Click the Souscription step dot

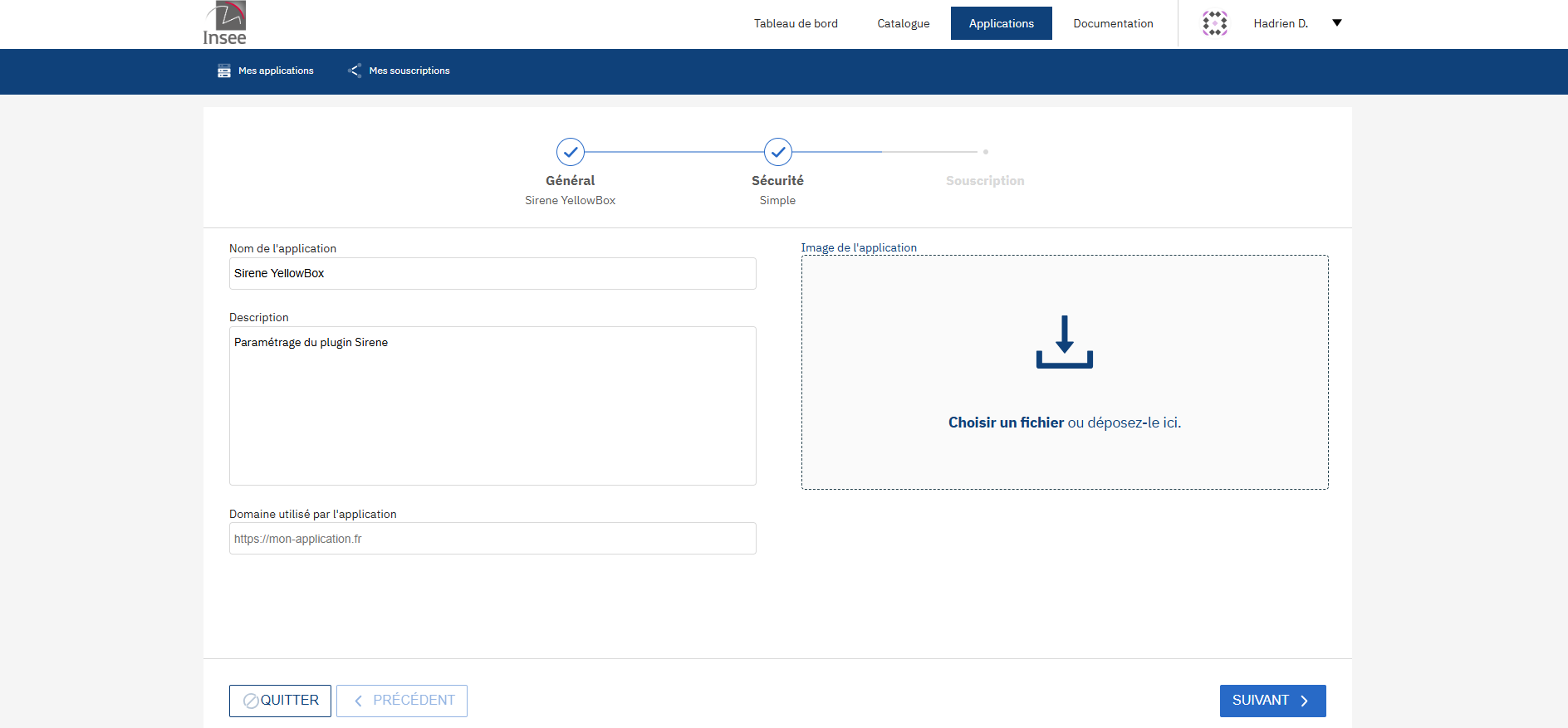tap(985, 152)
